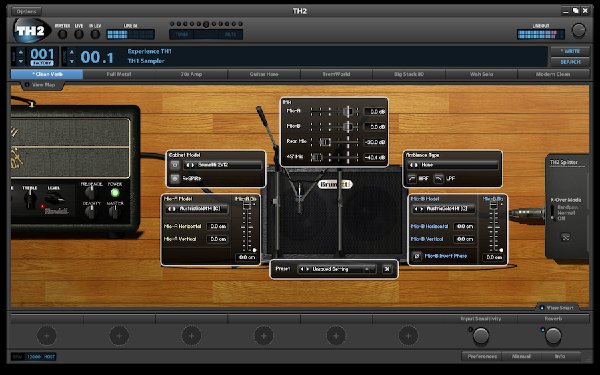Viewport: 600px width, 375px height.
Task: Click the Factory badge under 001
Action: 42,63
